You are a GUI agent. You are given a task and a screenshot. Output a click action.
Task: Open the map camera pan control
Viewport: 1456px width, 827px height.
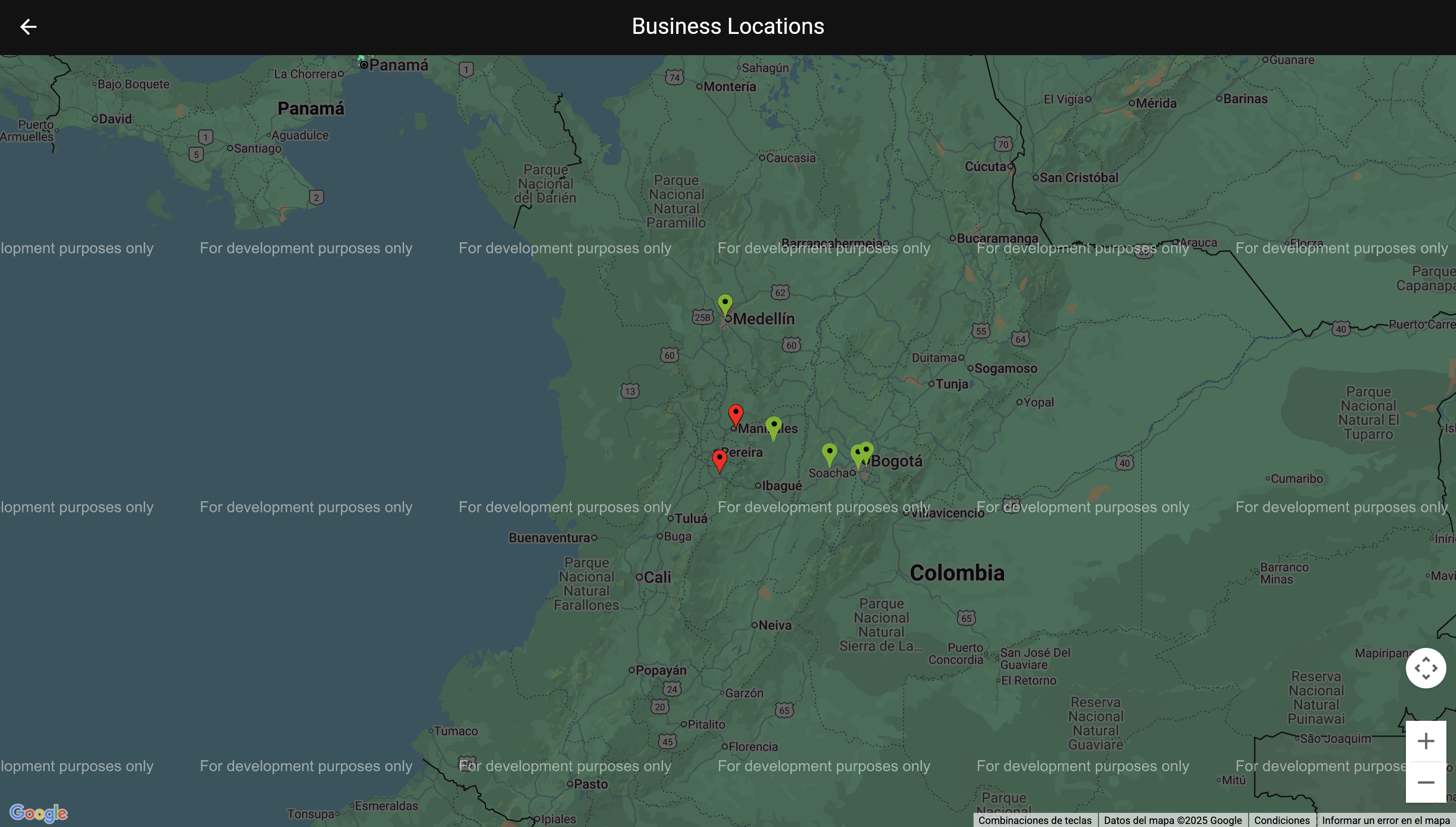(x=1425, y=668)
